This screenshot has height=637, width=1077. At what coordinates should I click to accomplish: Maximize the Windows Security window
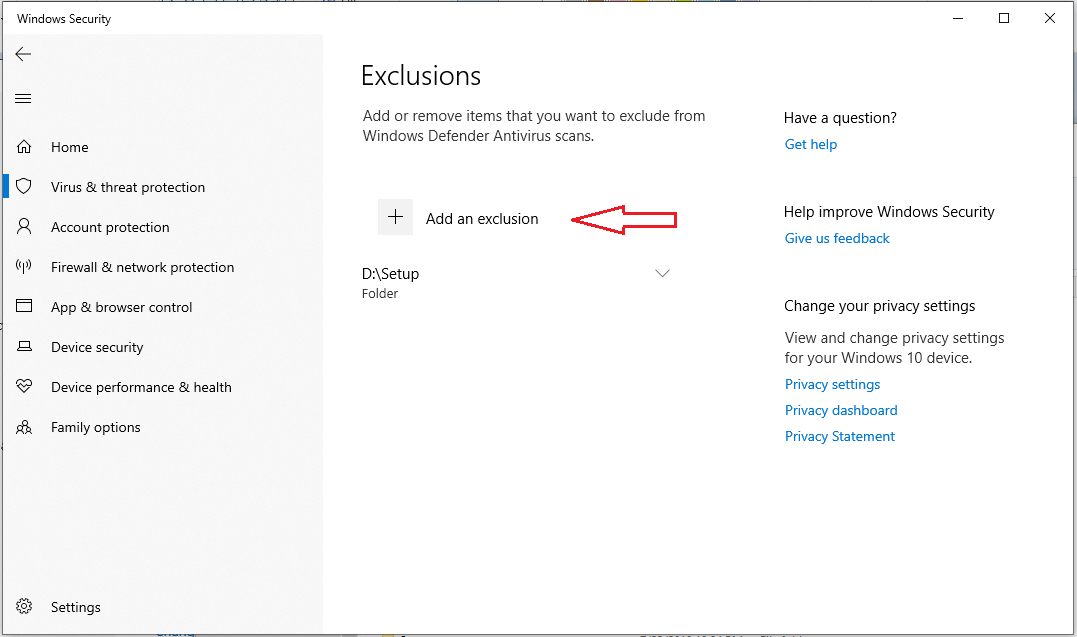[1004, 19]
